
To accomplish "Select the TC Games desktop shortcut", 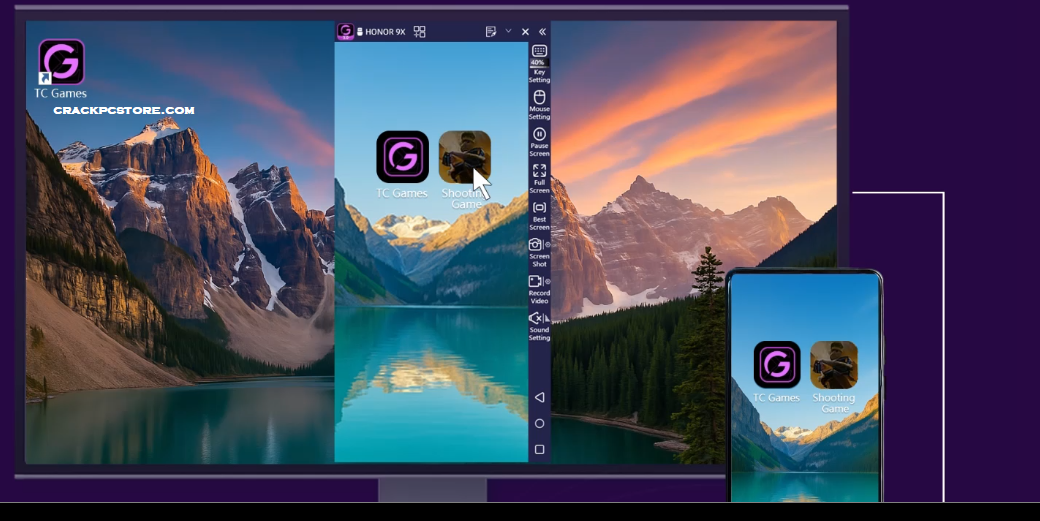I will click(61, 63).
